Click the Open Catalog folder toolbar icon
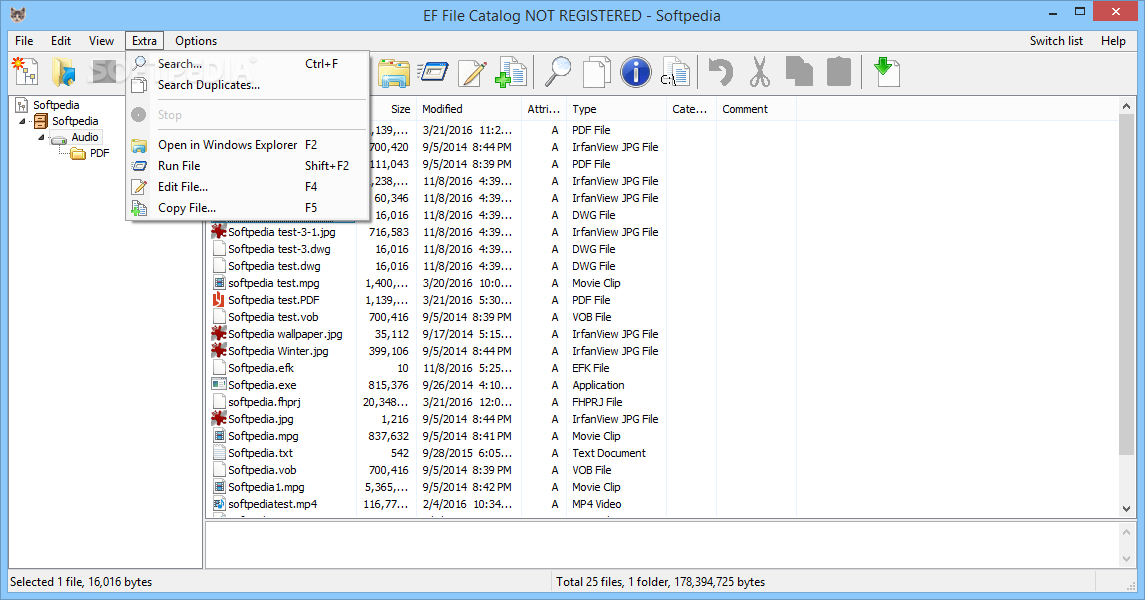 point(64,72)
